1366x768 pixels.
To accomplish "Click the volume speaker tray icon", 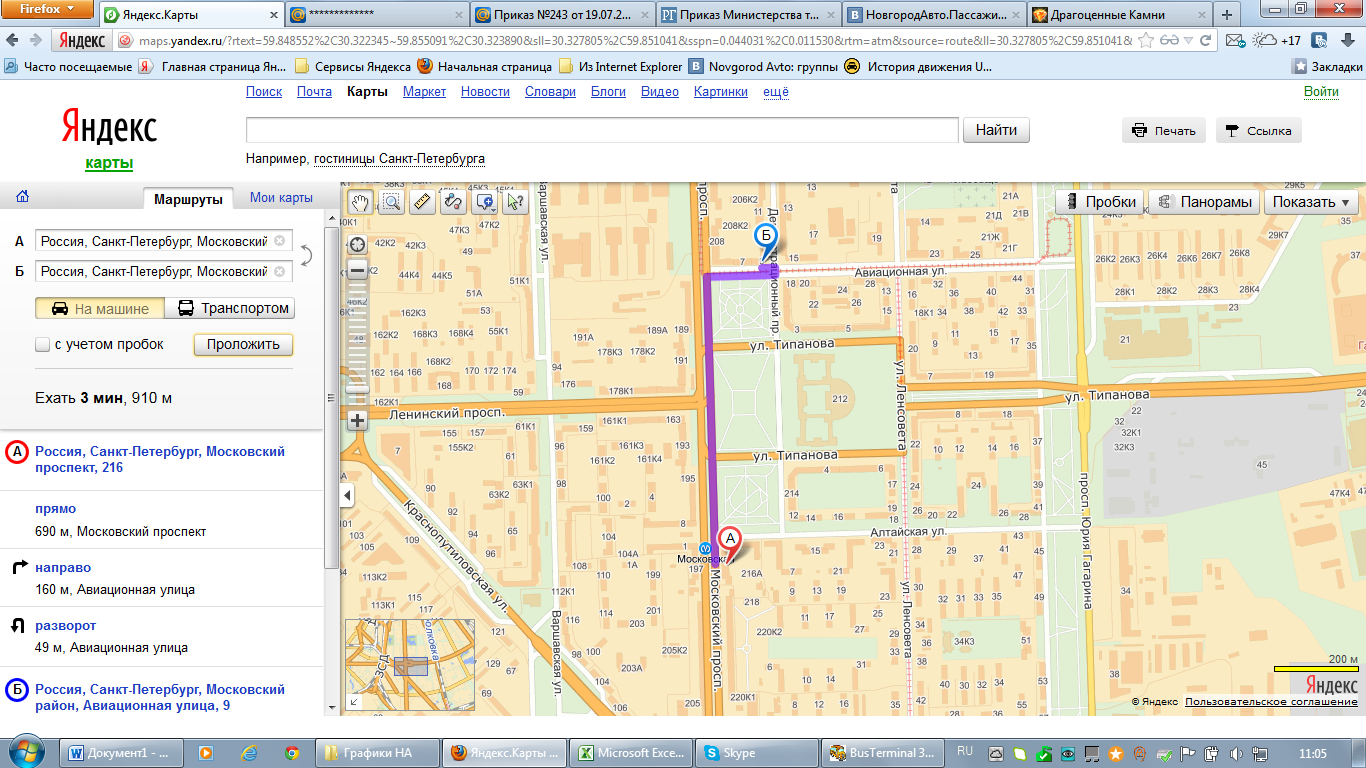I will click(x=1236, y=753).
